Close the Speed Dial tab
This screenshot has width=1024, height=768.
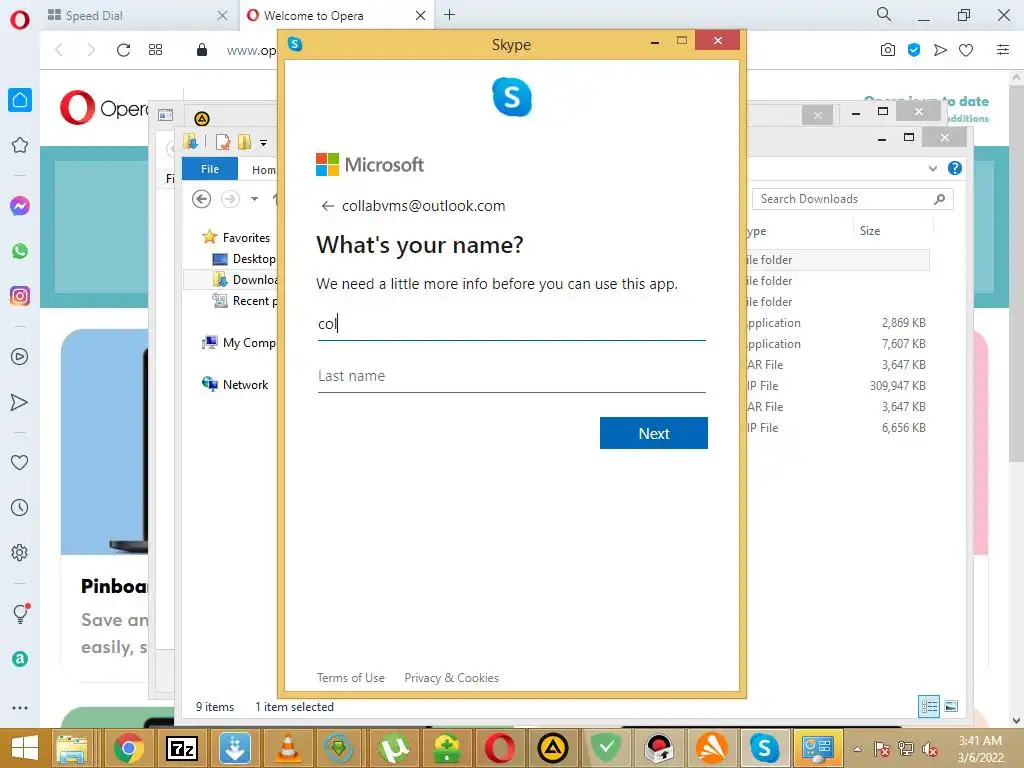(x=222, y=15)
